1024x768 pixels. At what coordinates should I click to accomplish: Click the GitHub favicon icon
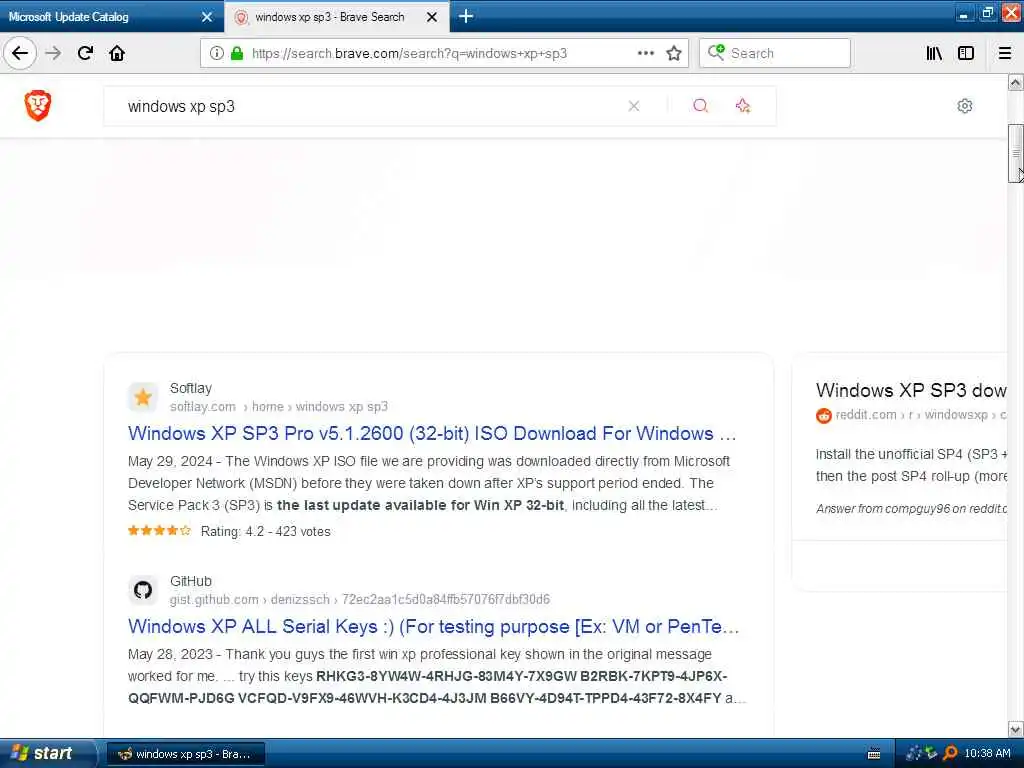(143, 590)
